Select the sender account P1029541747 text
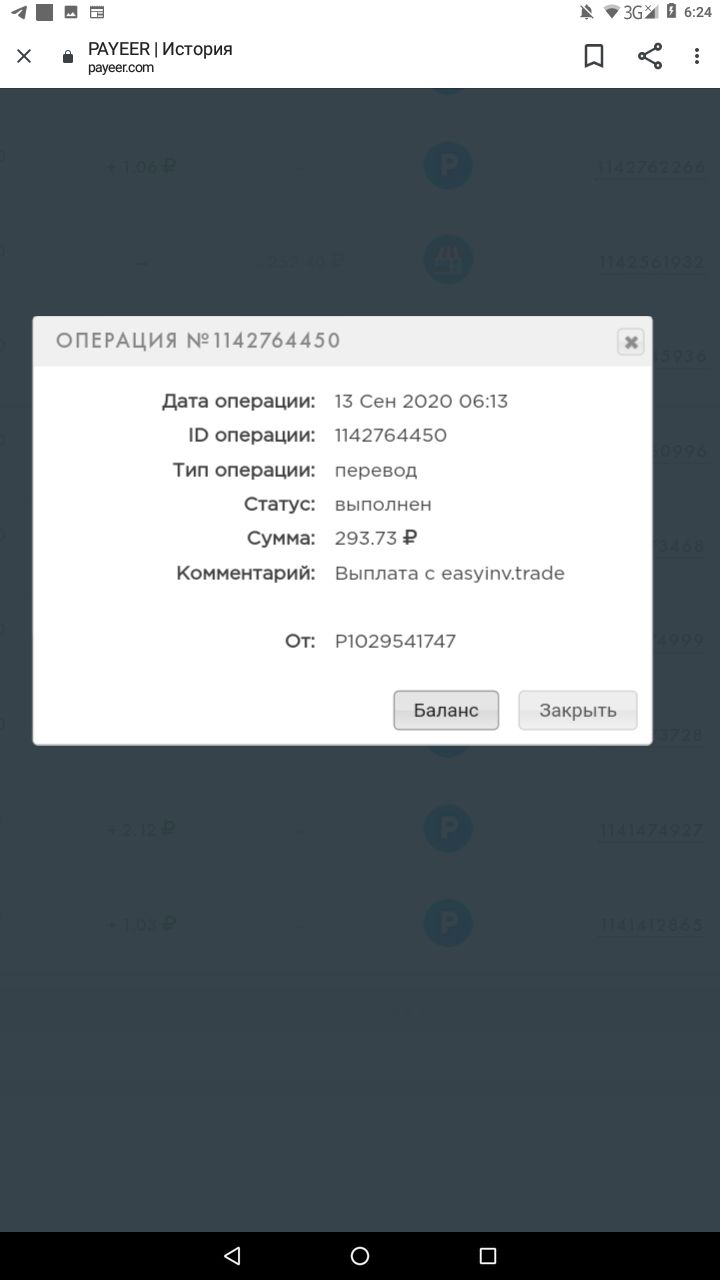Image resolution: width=720 pixels, height=1280 pixels. click(395, 641)
